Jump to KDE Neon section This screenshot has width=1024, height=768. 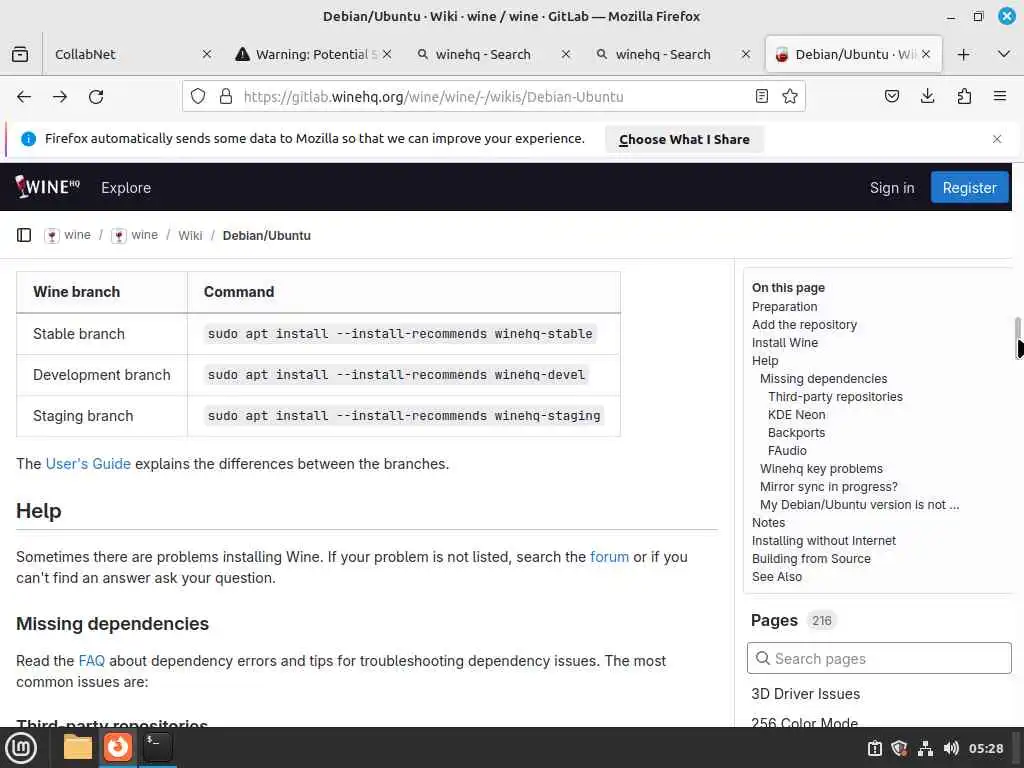tap(797, 415)
